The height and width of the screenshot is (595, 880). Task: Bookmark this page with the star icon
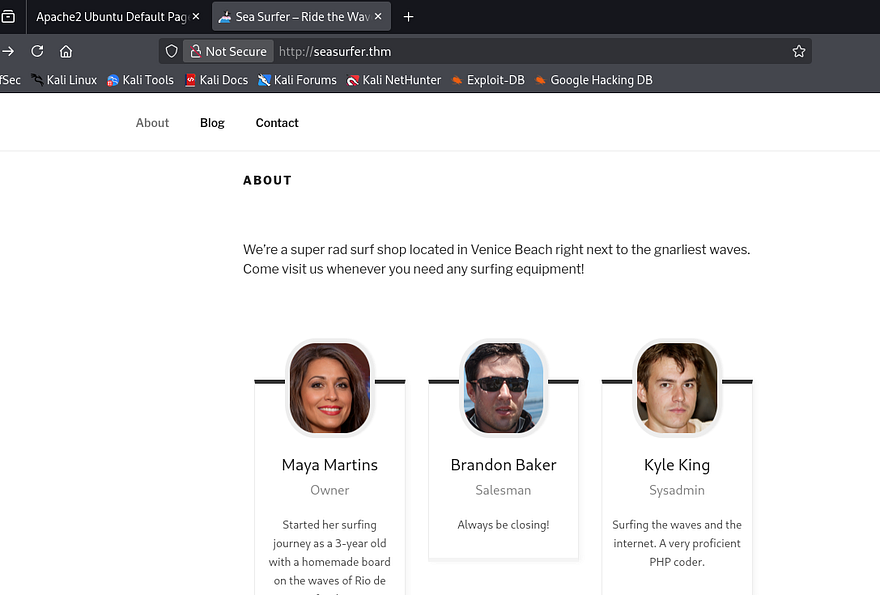(x=798, y=51)
